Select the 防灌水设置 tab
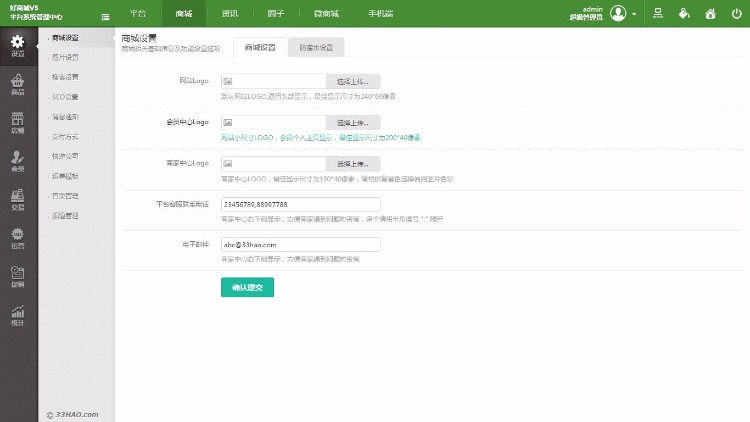750x422 pixels. click(x=316, y=47)
